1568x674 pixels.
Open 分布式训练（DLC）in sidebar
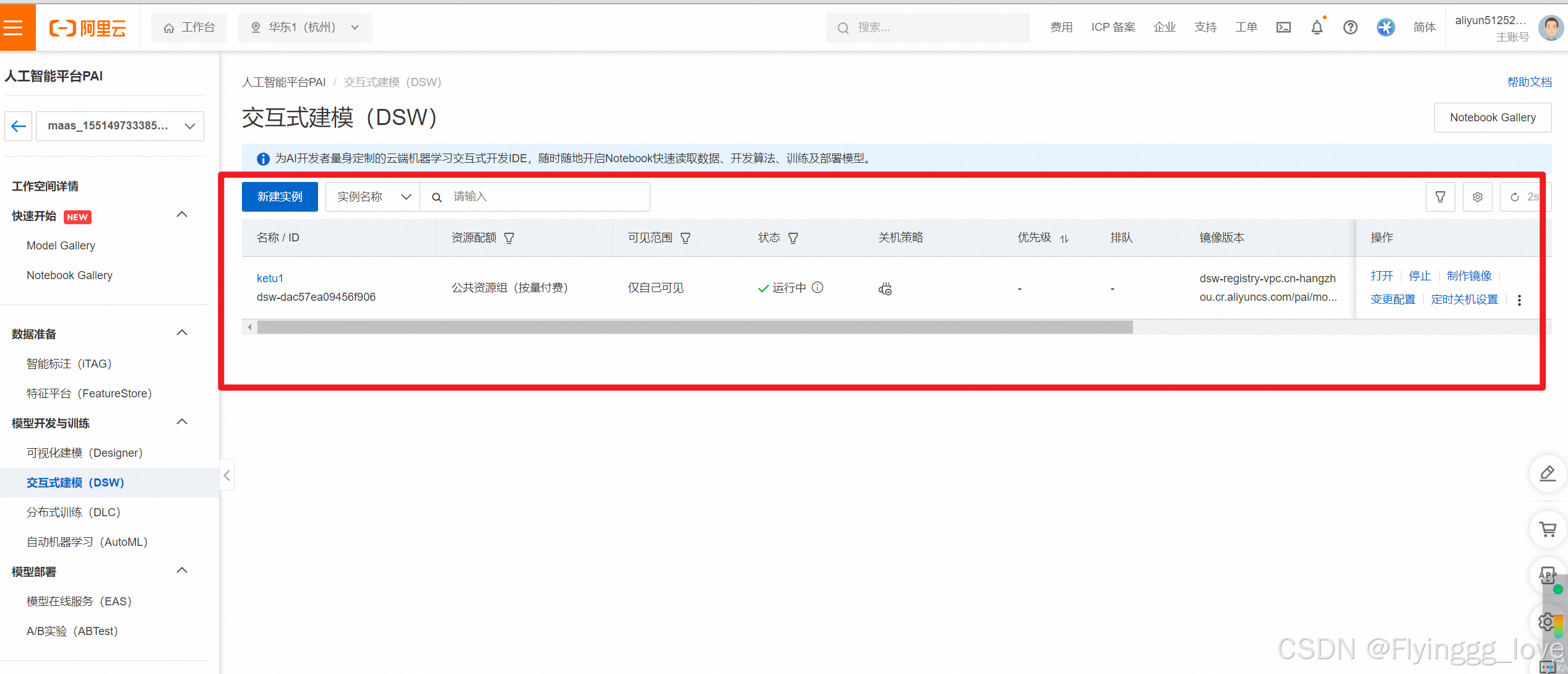[74, 512]
